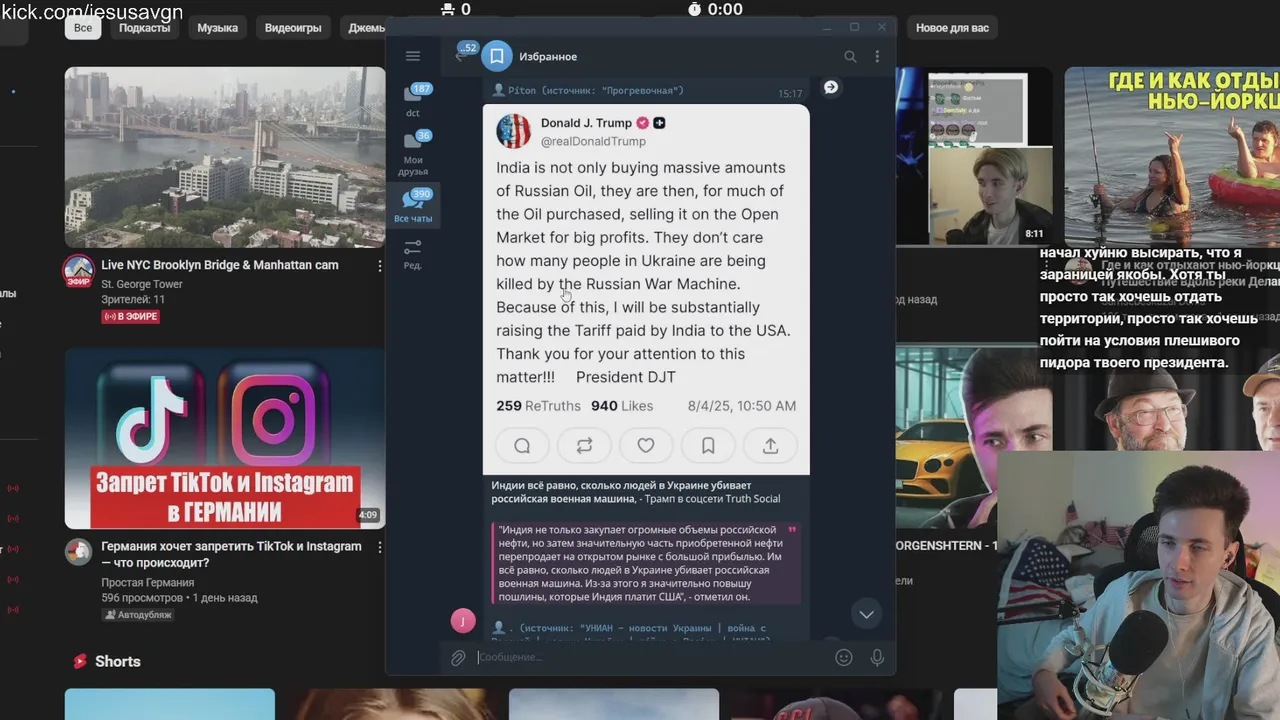Click the Donald J. Trump profile picture
Viewport: 1280px width, 720px height.
click(514, 131)
